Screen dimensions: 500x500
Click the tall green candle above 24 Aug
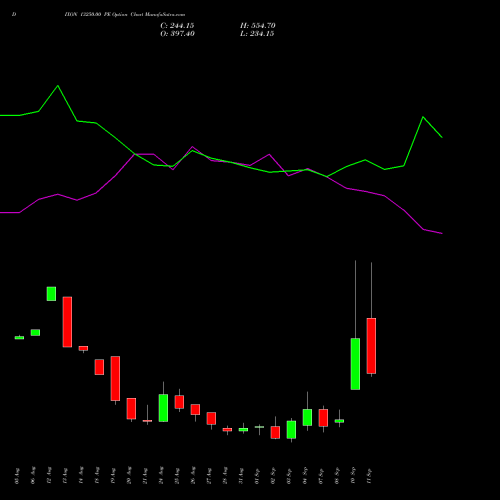click(x=163, y=408)
